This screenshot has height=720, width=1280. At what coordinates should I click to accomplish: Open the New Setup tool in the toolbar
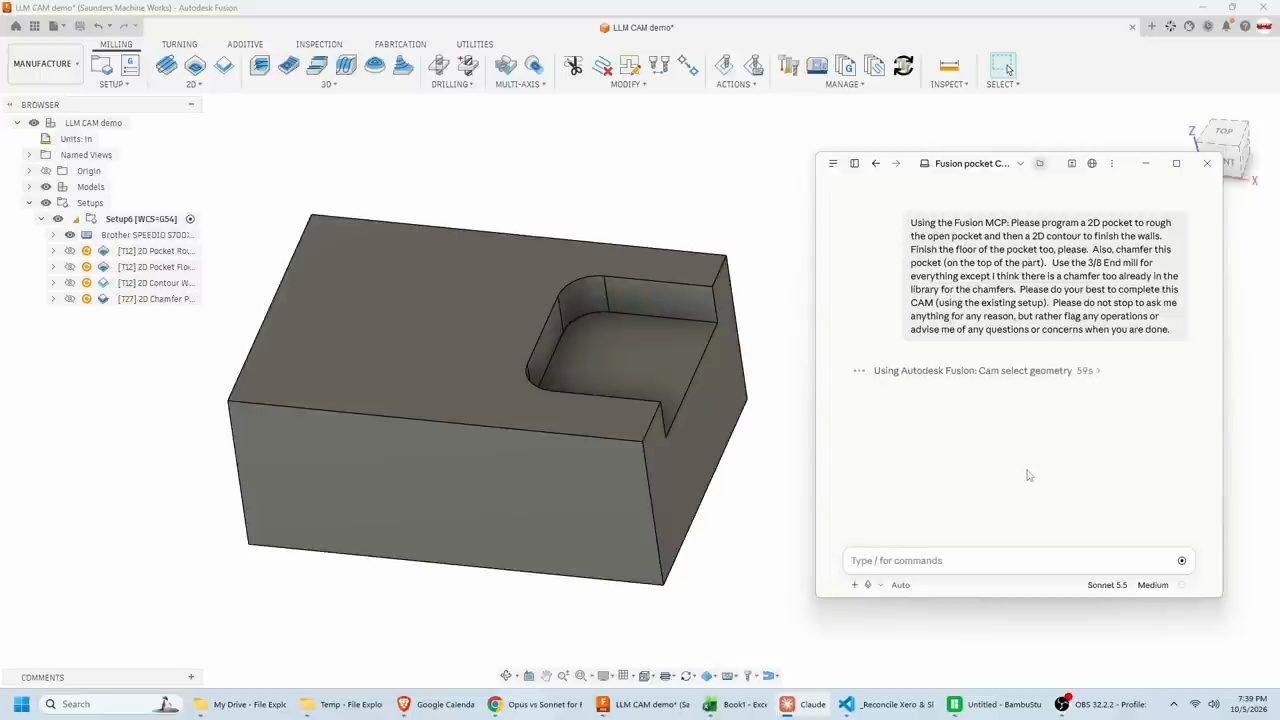(101, 66)
